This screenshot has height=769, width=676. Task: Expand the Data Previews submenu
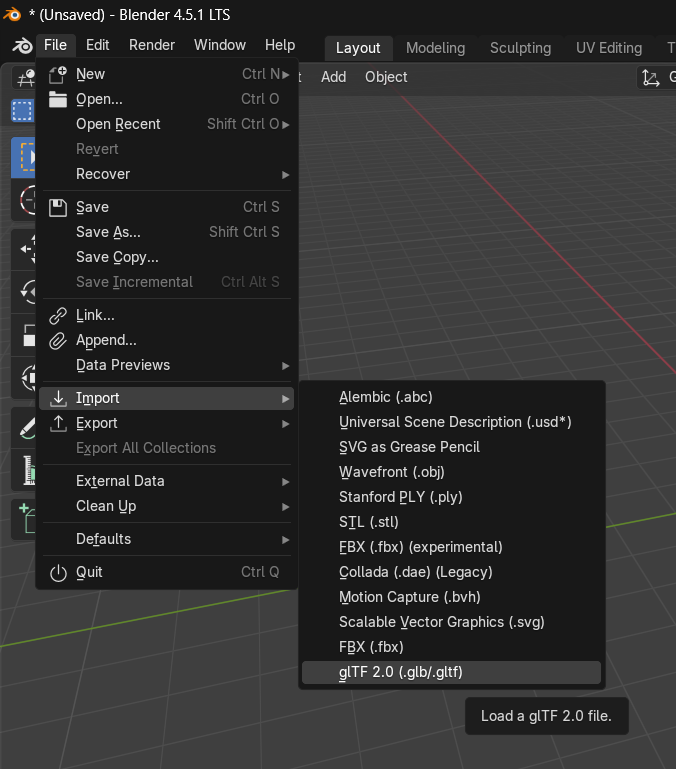tap(167, 365)
